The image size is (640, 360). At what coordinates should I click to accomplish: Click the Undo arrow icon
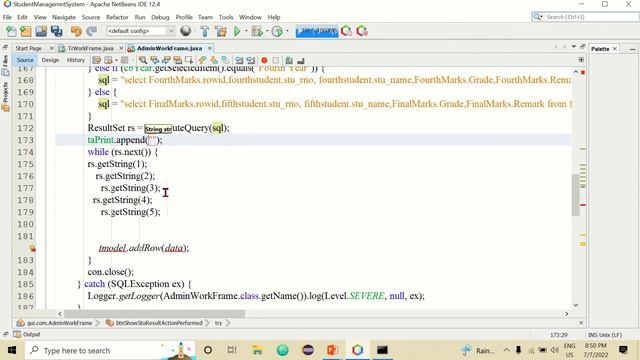point(76,31)
